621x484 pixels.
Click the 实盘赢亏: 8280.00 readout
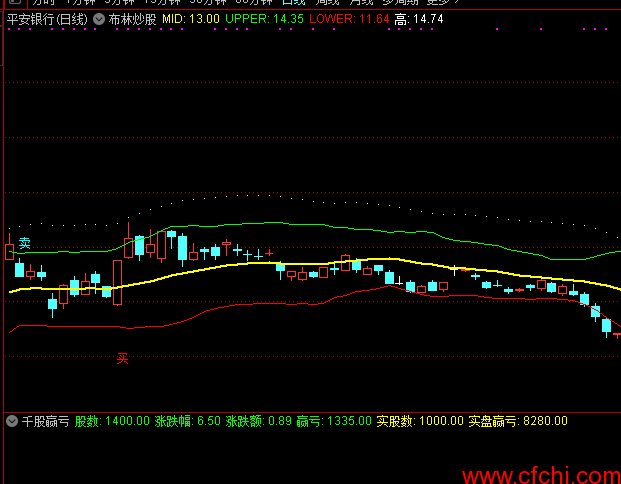pos(518,421)
